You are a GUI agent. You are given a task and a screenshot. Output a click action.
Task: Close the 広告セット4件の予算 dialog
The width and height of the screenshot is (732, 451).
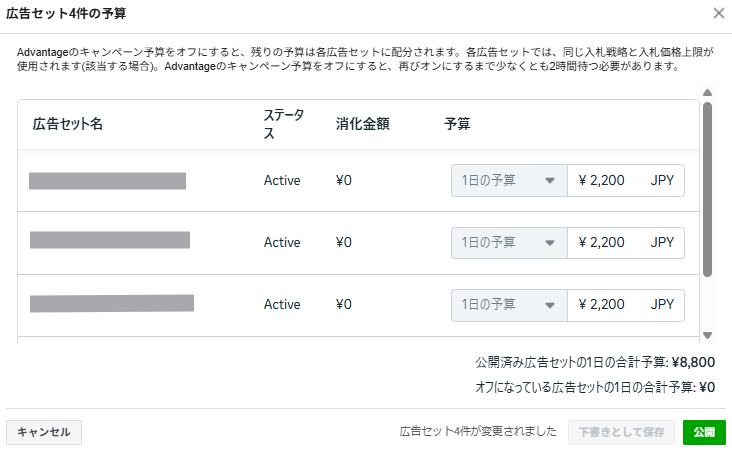718,14
